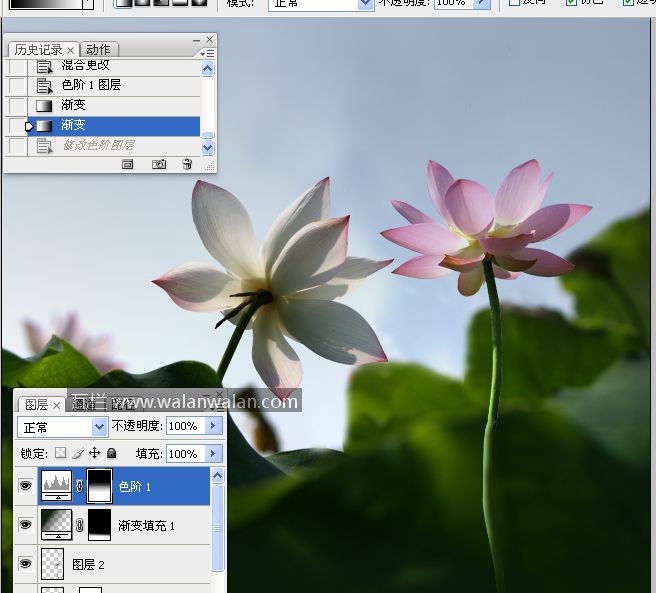
Task: Select the greyed 修改色阶图层 history state
Action: tap(97, 145)
